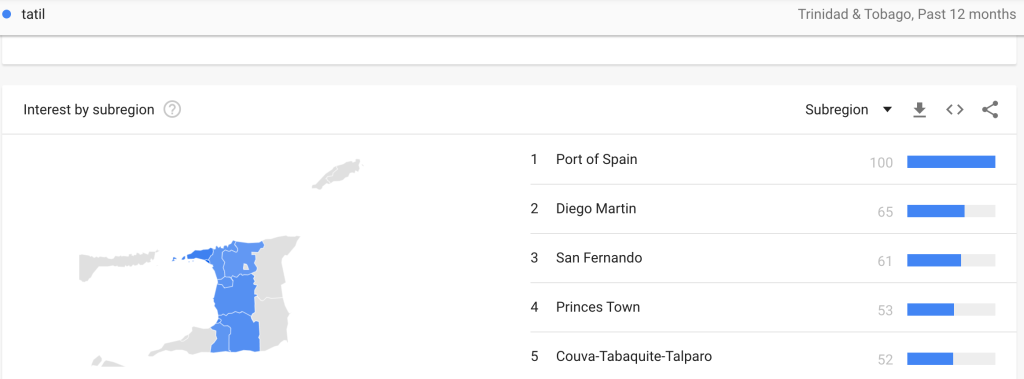Viewport: 1024px width, 379px height.
Task: Click San Fernando's interest bar
Action: coord(951,260)
